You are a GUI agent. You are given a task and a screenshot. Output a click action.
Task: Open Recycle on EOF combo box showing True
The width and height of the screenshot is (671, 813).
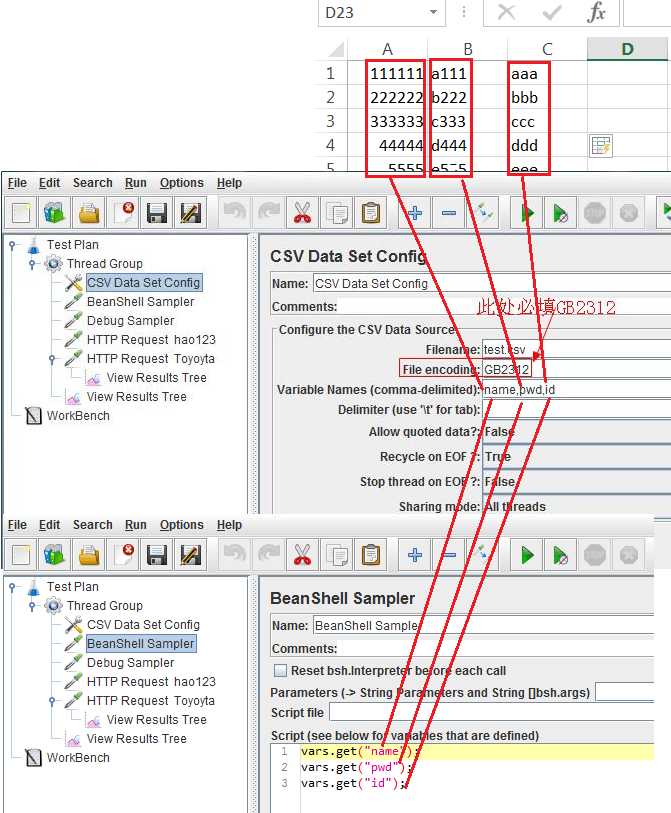pyautogui.click(x=577, y=457)
